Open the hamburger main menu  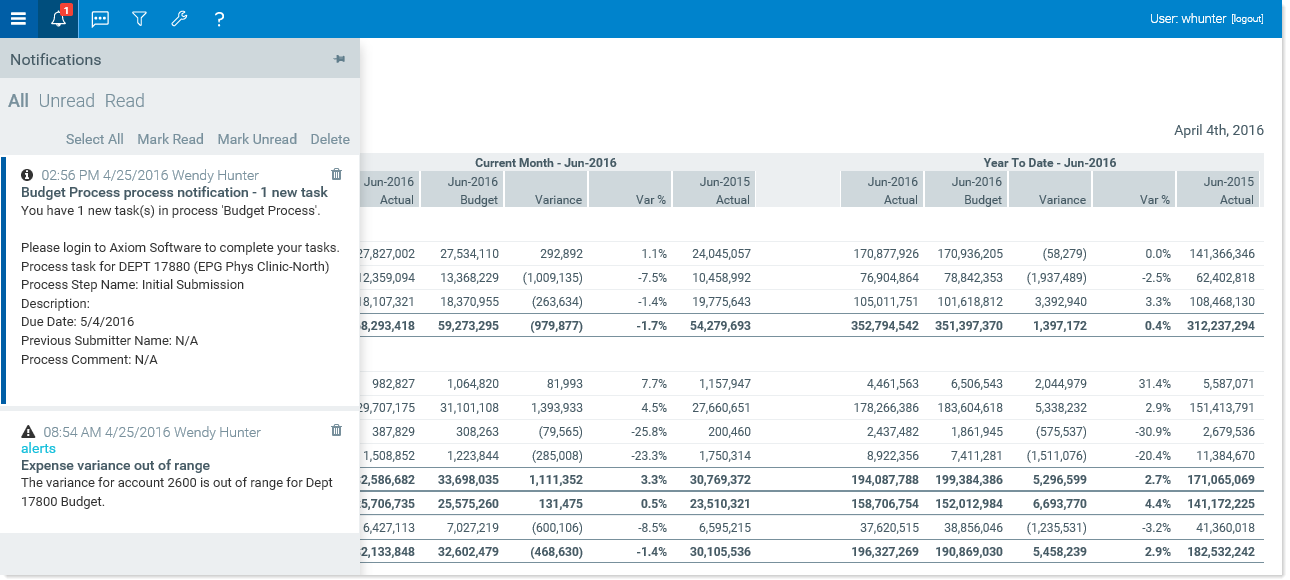[x=18, y=19]
